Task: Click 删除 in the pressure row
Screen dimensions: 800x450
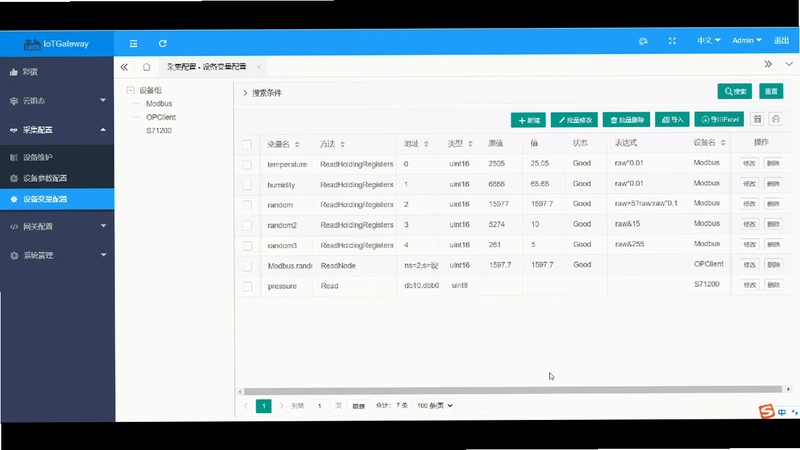Action: click(x=773, y=285)
